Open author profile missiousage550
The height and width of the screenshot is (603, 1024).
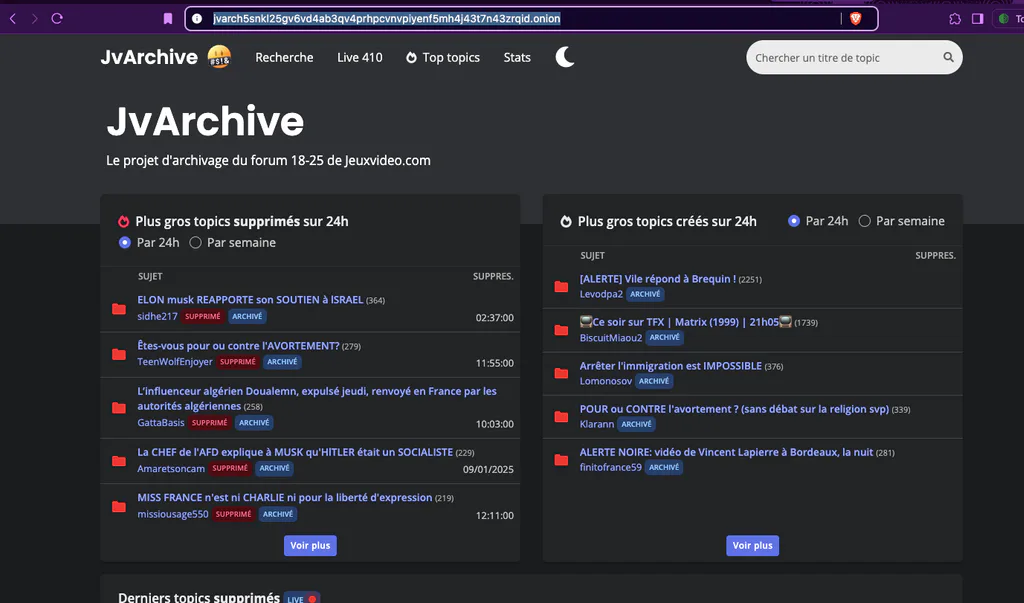(x=173, y=514)
